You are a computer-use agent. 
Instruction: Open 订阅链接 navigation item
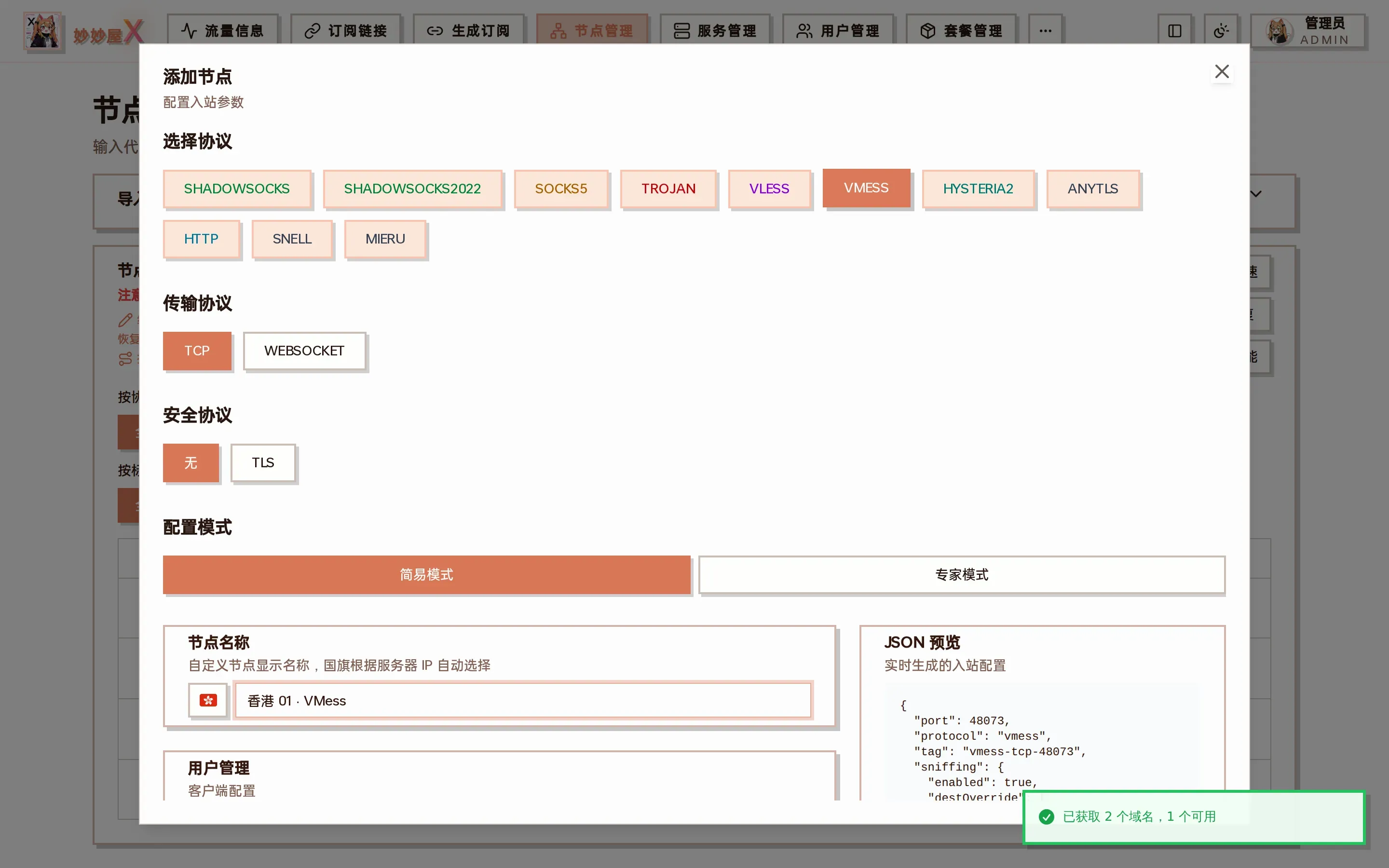tap(345, 30)
